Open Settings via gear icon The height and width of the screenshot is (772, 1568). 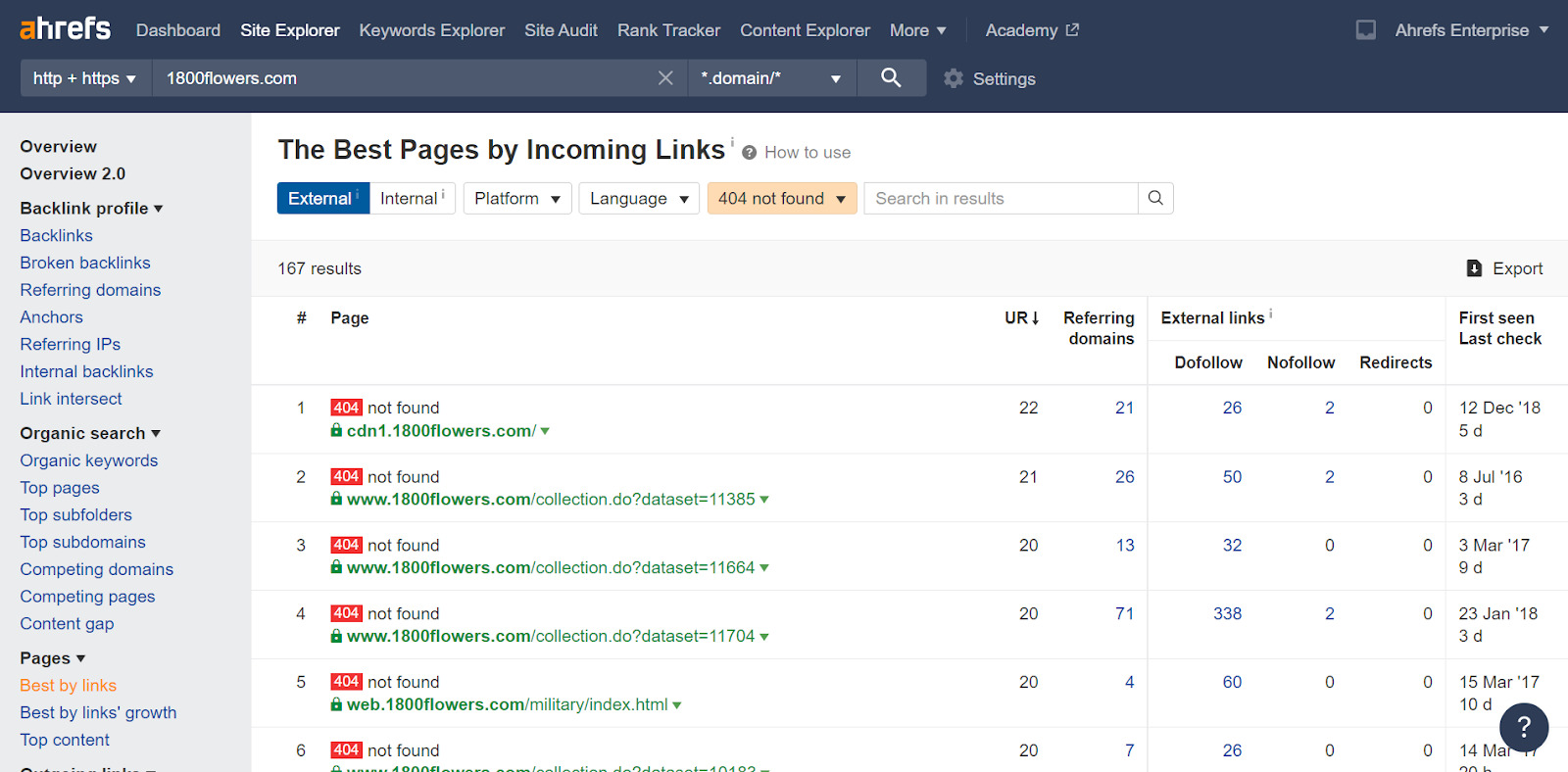[x=954, y=79]
